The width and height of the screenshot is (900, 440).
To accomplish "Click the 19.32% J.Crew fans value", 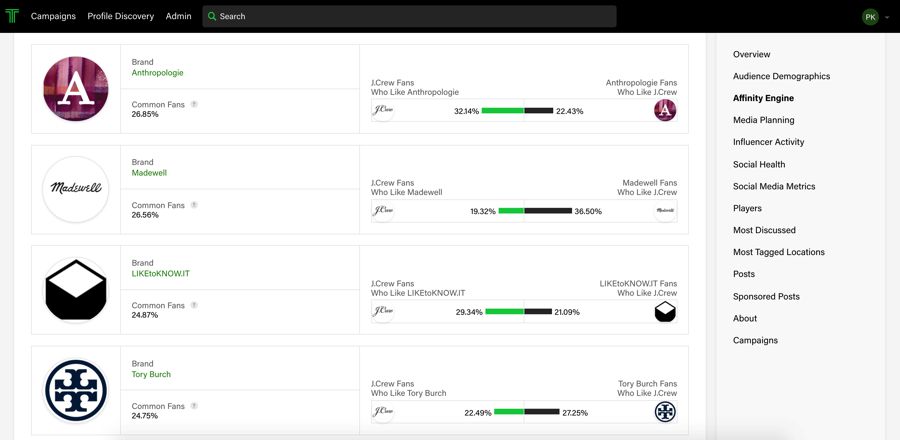I will click(483, 211).
